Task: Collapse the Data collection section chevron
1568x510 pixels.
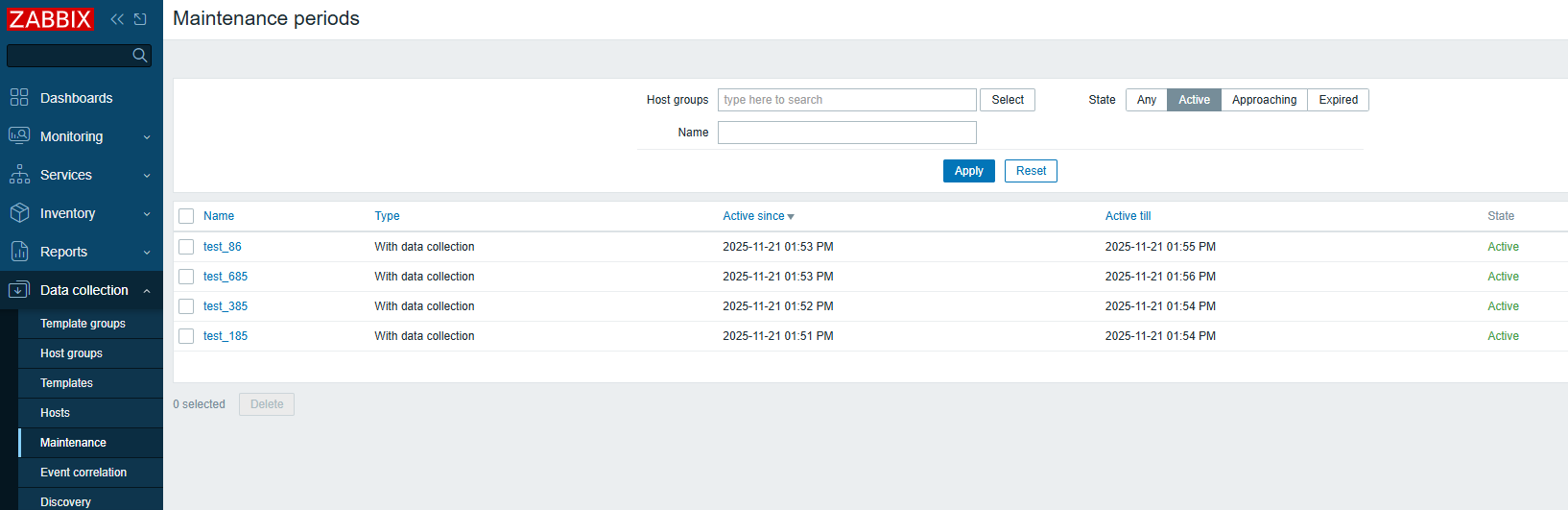Action: (147, 291)
